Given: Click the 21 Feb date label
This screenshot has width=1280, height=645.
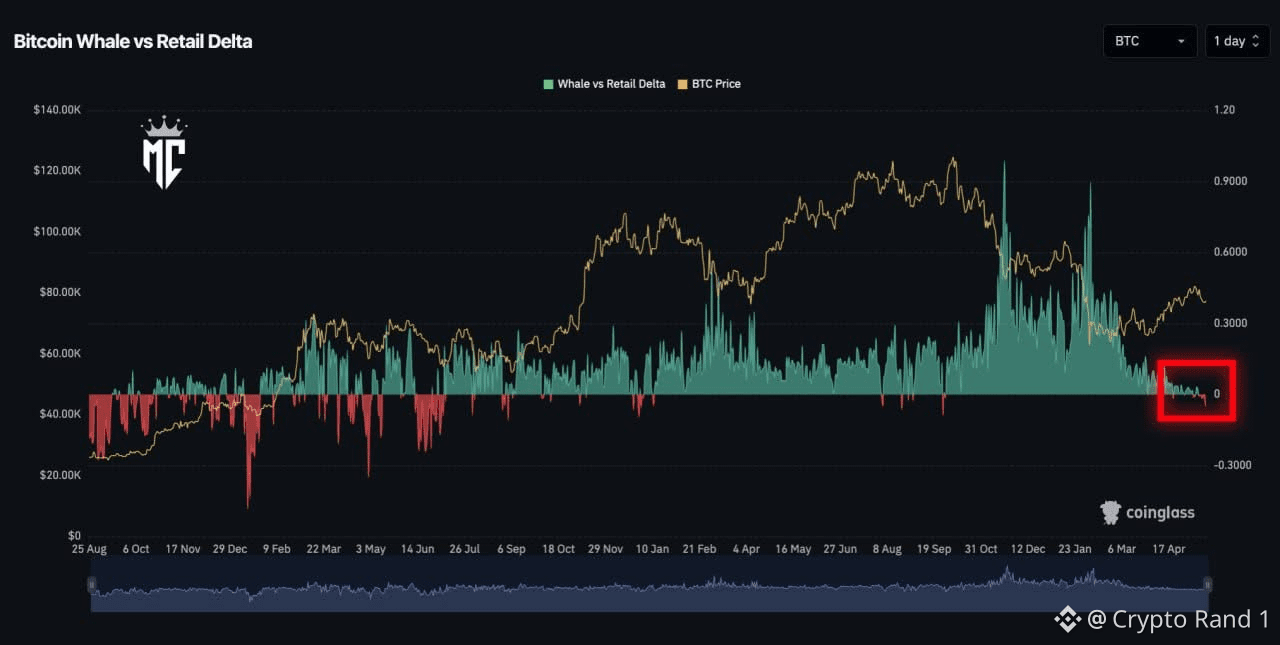Looking at the screenshot, I should 699,549.
